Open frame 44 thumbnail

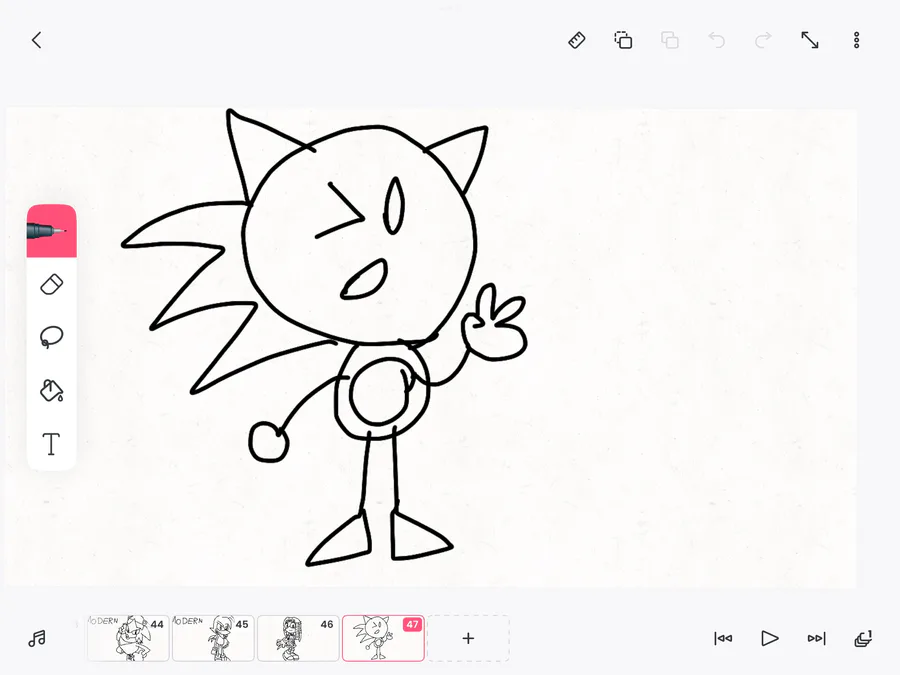[x=128, y=638]
